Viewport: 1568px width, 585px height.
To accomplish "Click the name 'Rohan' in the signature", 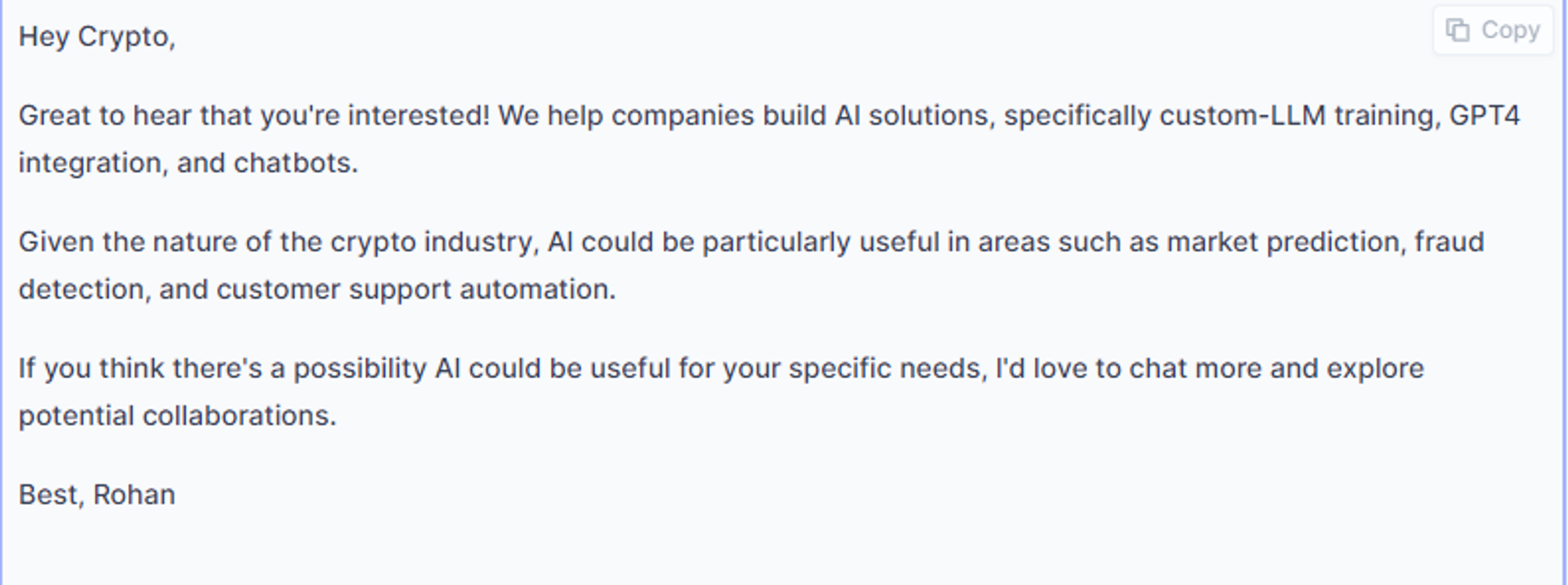I will click(x=134, y=495).
